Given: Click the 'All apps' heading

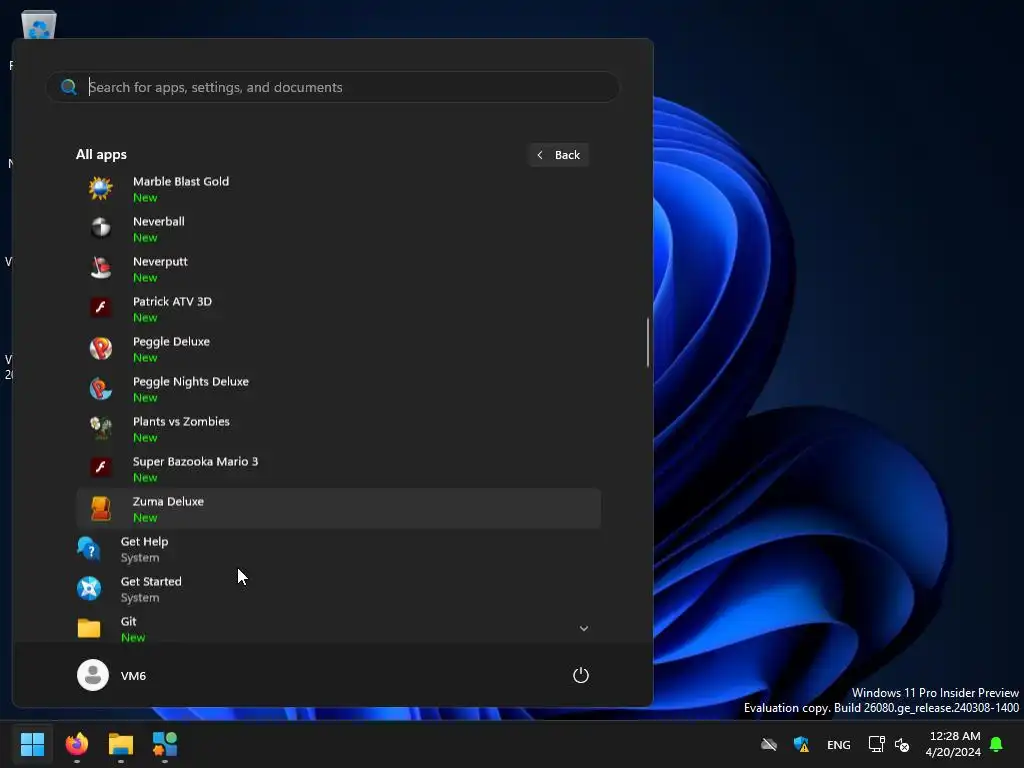Looking at the screenshot, I should click(x=101, y=155).
